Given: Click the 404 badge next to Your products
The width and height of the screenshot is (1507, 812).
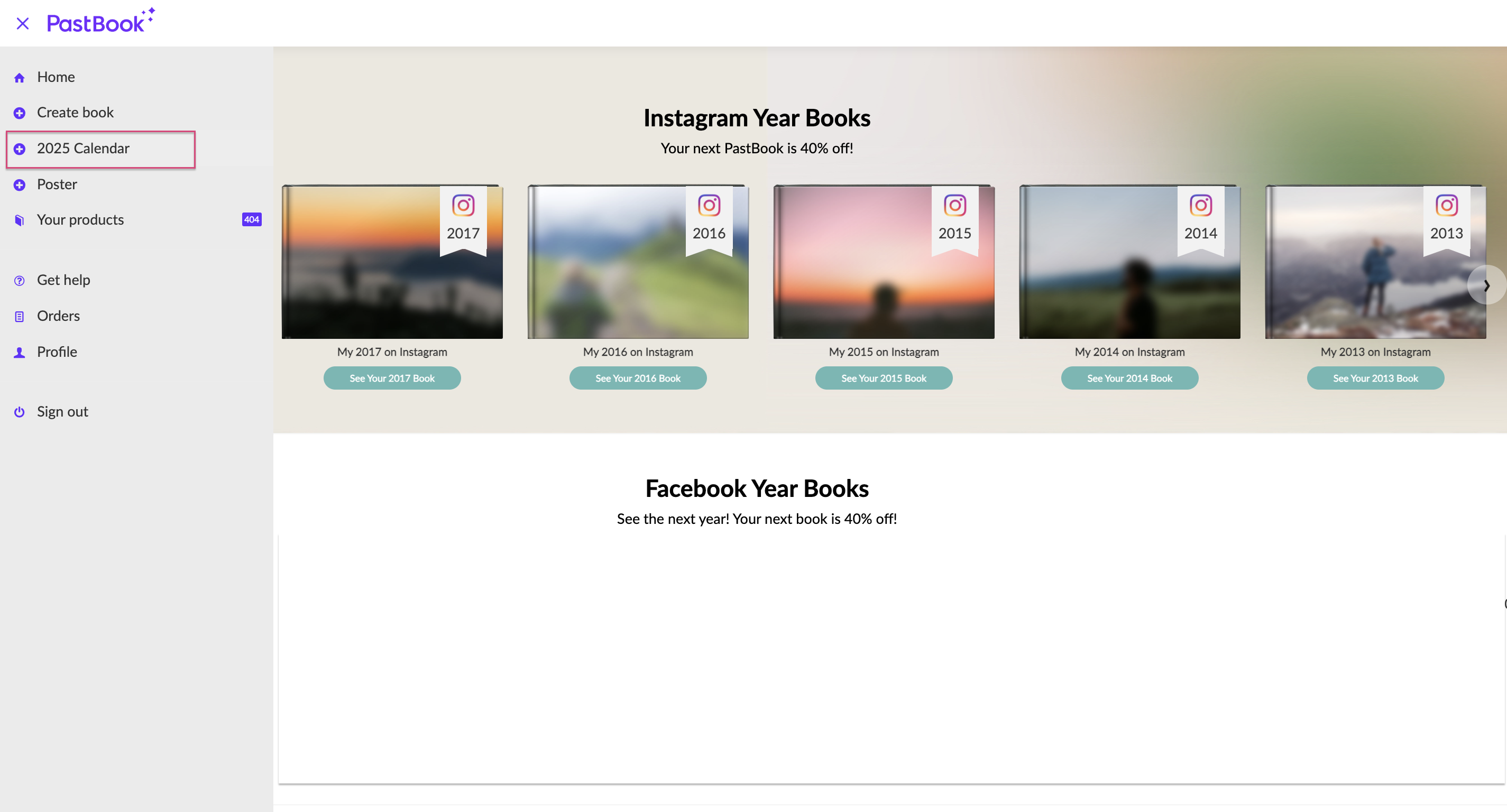Looking at the screenshot, I should click(x=252, y=220).
